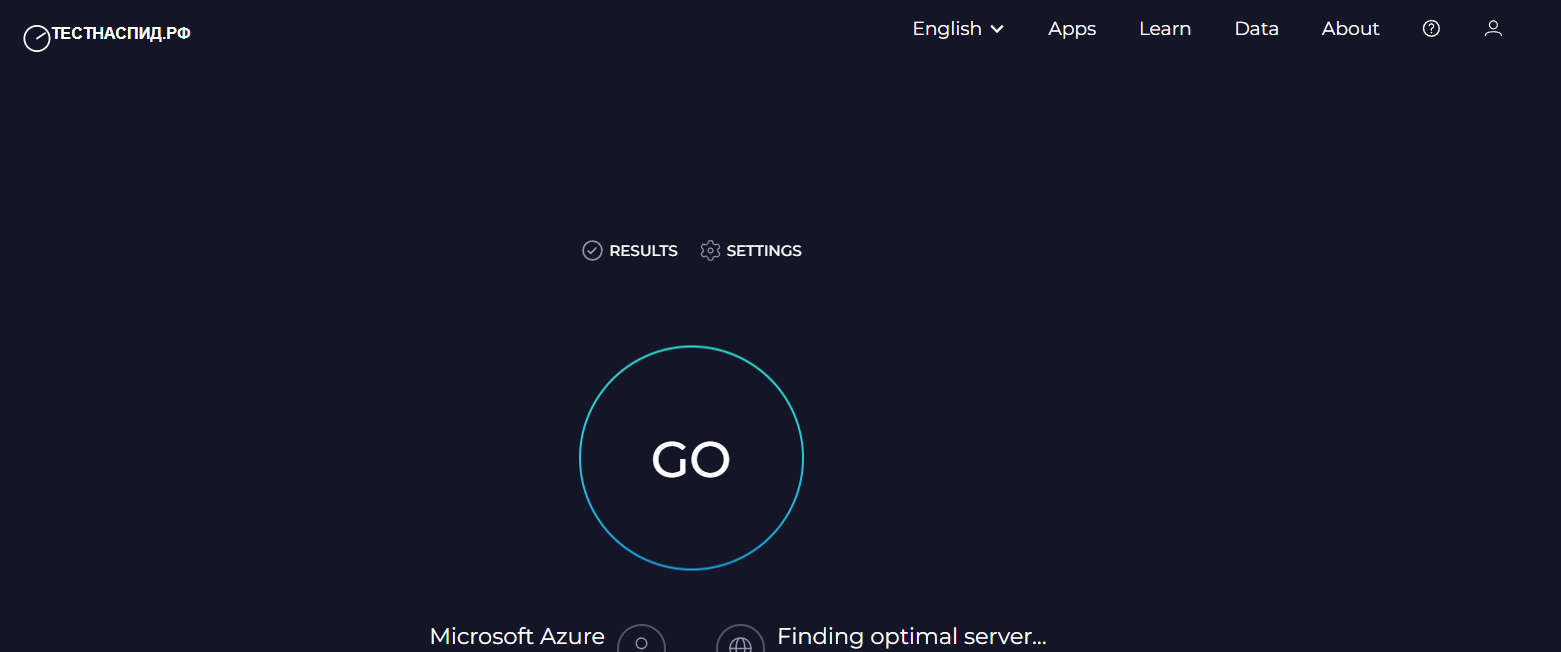This screenshot has width=1561, height=652.
Task: Open the About page
Action: 1350,29
